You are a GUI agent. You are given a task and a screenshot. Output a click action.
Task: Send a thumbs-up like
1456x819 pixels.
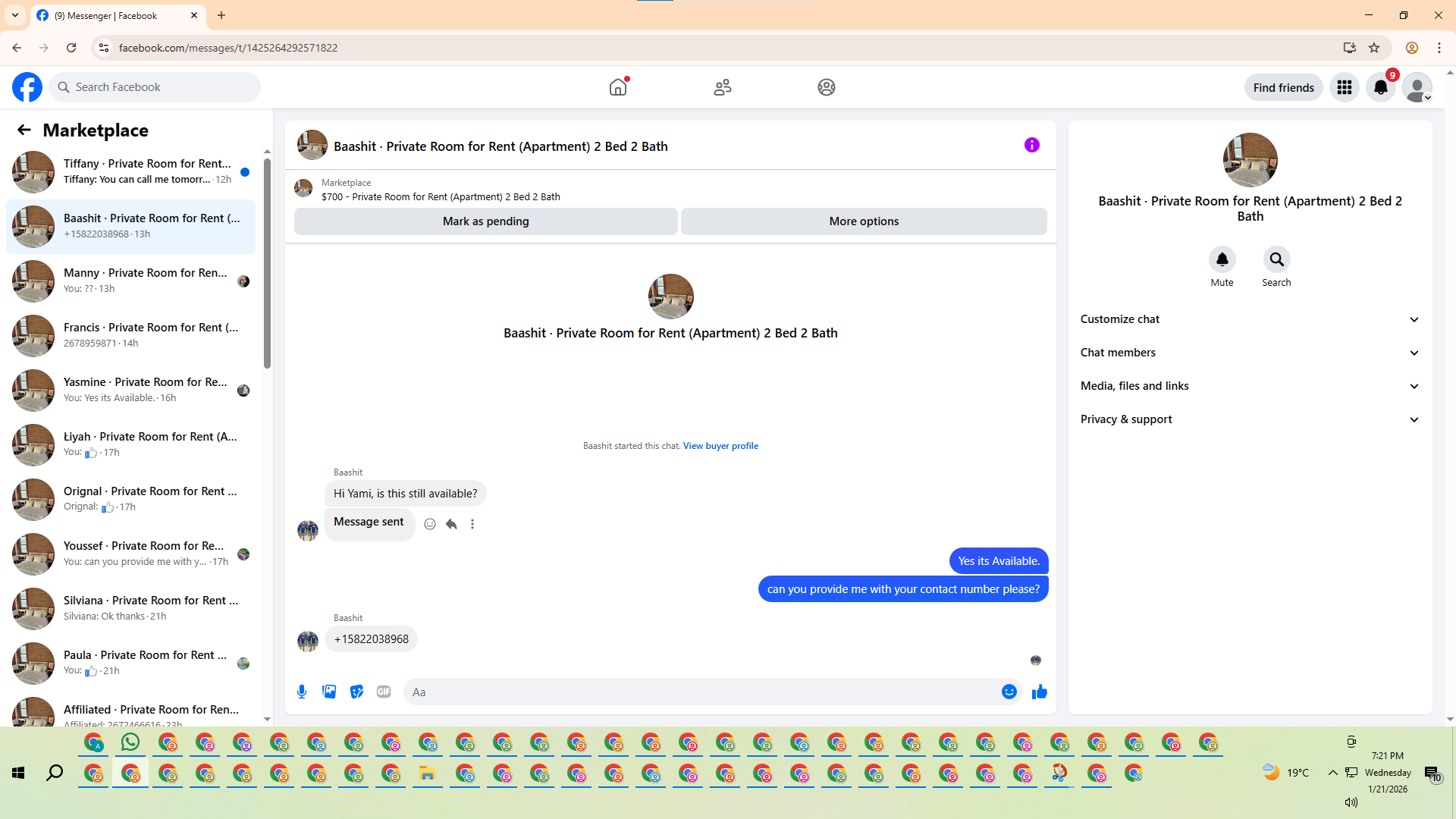(x=1040, y=692)
